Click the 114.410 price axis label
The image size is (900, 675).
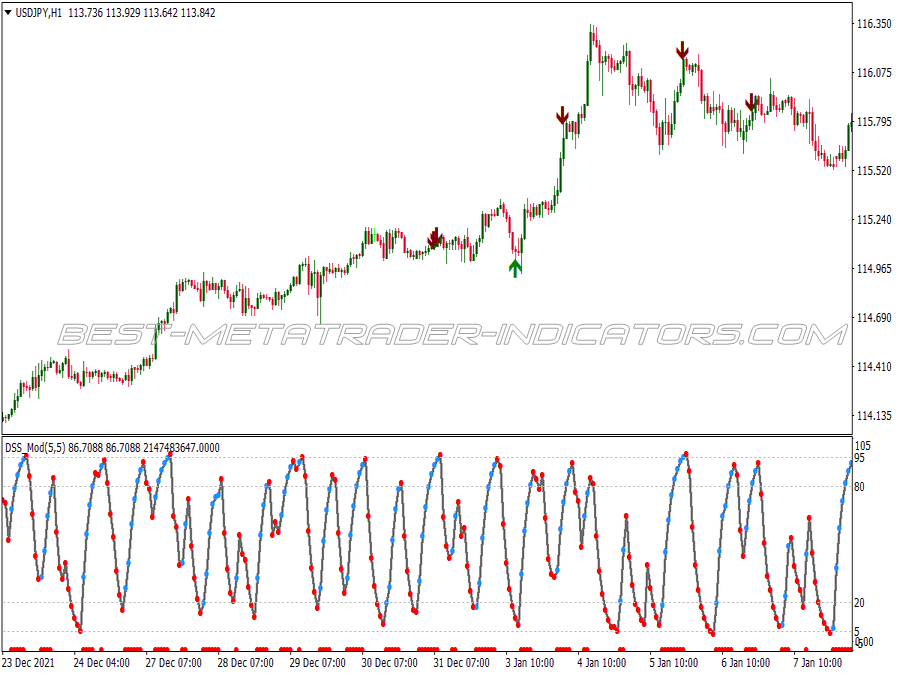tap(874, 367)
